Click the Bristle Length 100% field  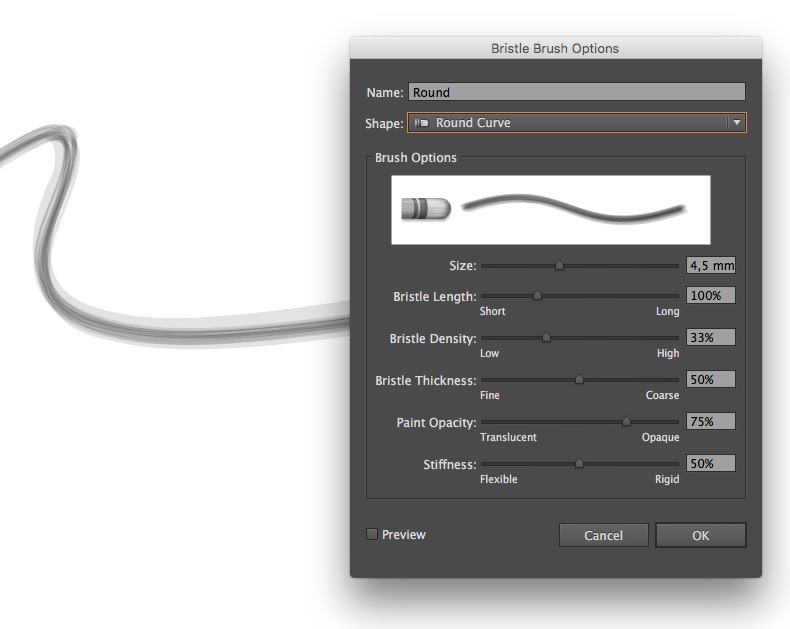[711, 295]
